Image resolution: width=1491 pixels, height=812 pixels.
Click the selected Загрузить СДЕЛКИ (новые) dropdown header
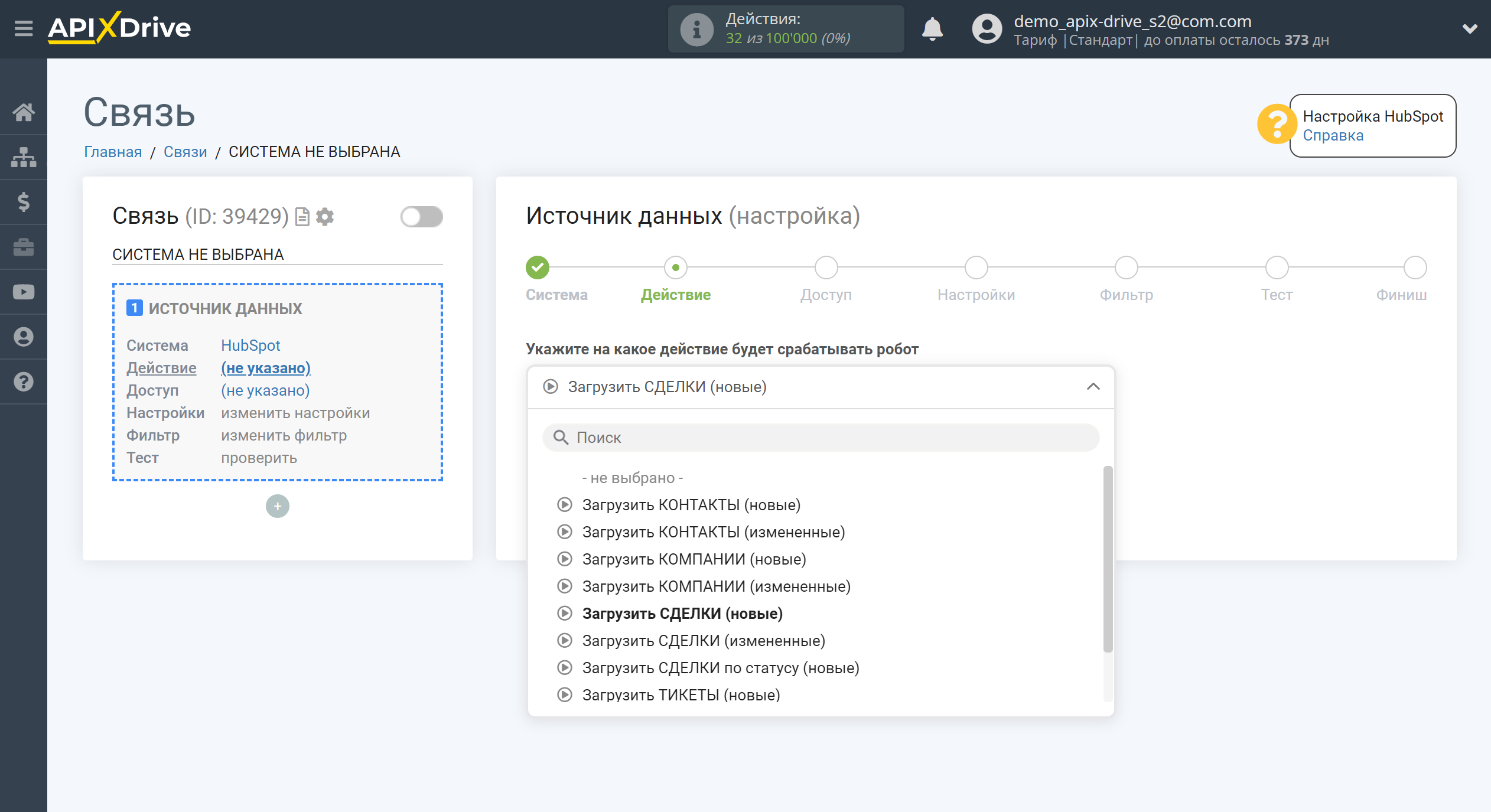[821, 387]
